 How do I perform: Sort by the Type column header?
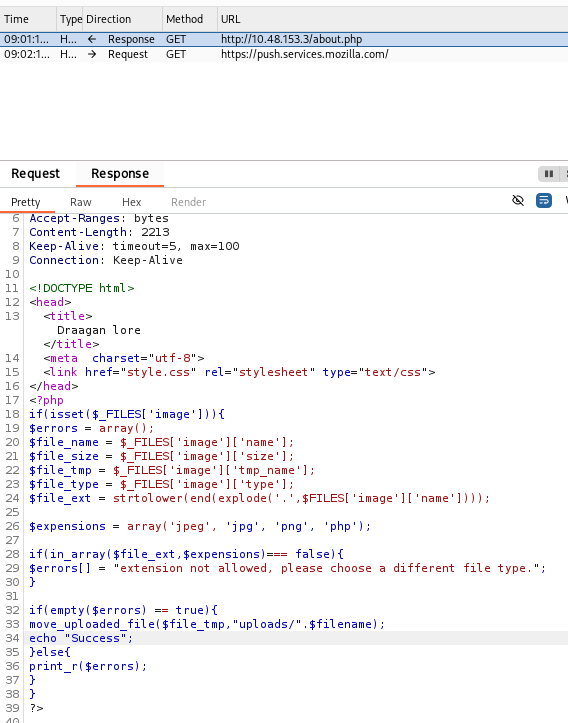click(71, 19)
